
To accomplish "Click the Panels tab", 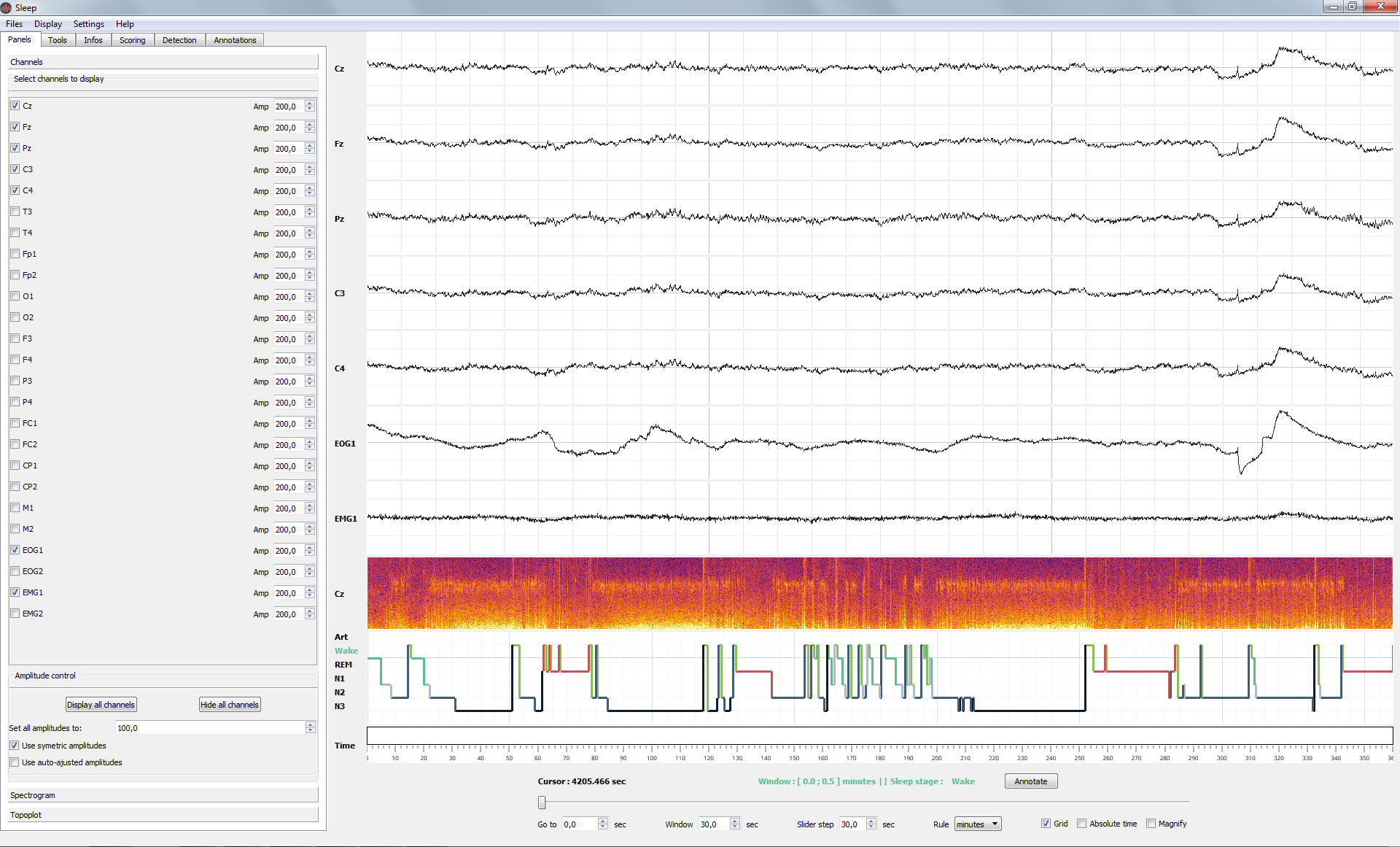I will (x=20, y=39).
